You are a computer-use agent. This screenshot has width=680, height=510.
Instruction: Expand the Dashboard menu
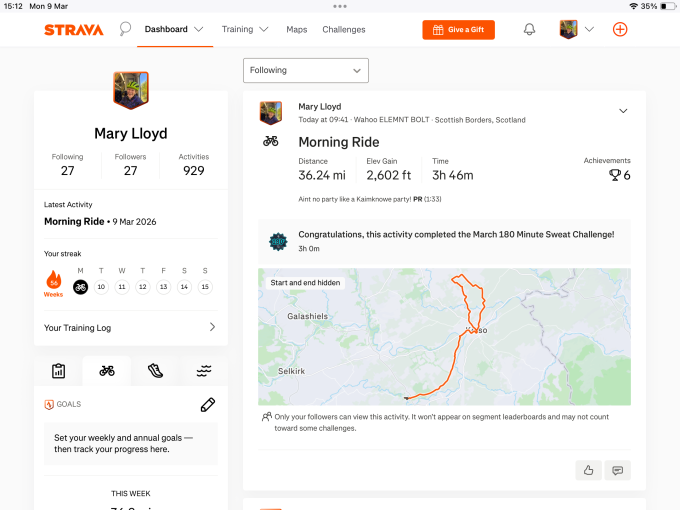173,30
